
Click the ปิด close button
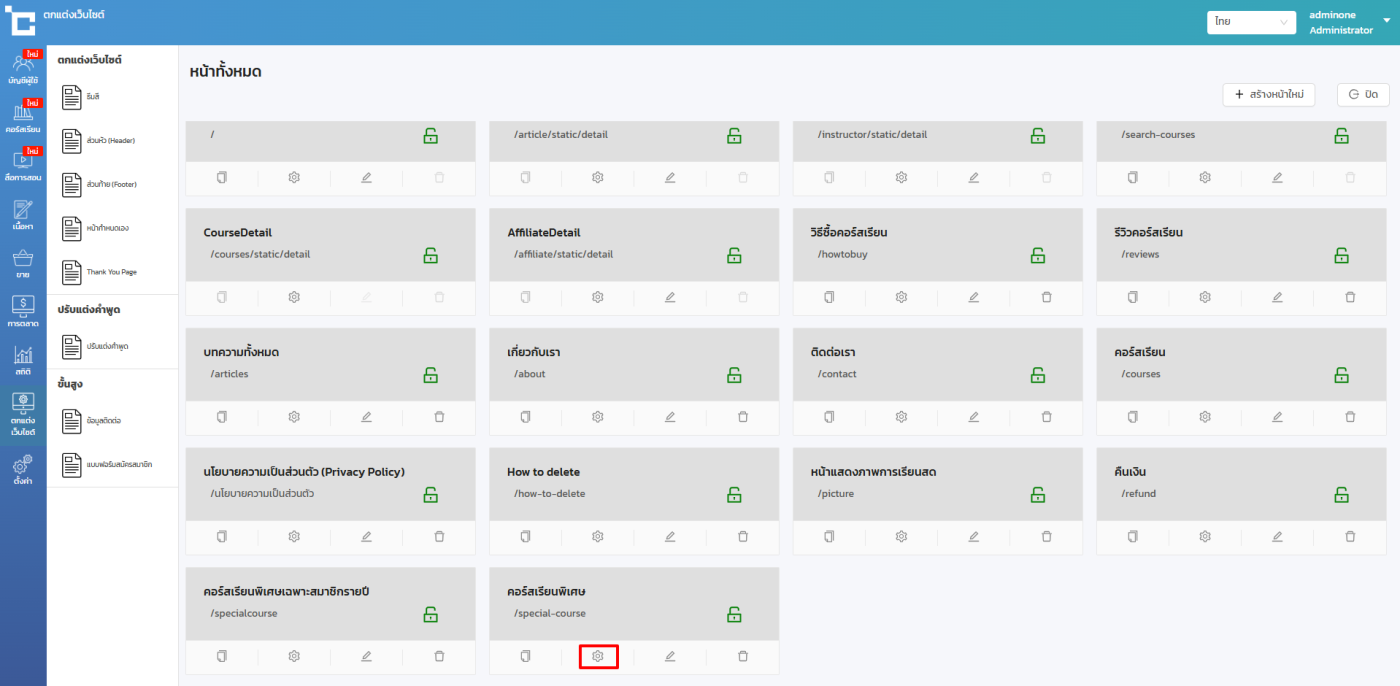click(x=1363, y=94)
